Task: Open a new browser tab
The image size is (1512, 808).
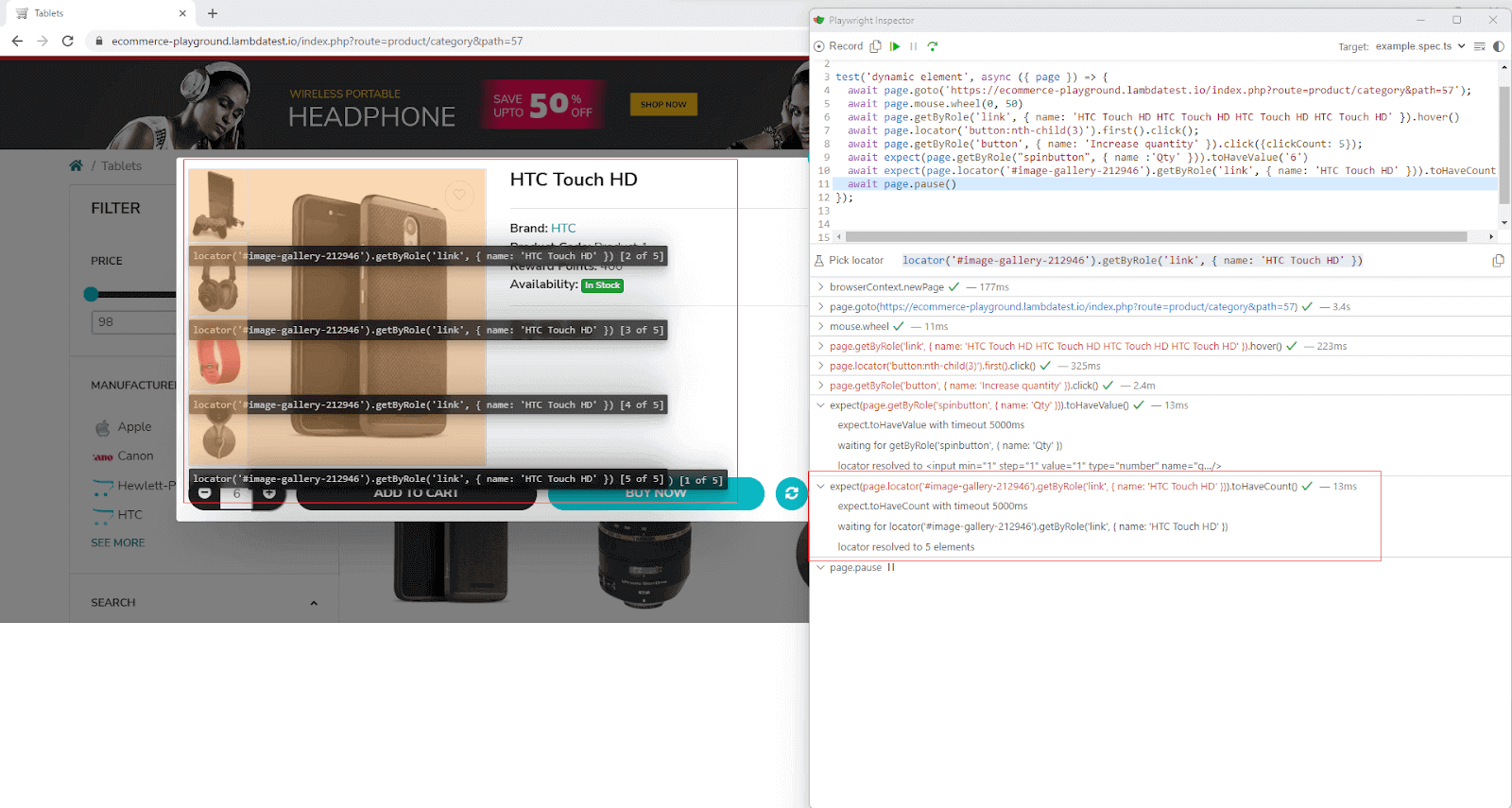Action: (213, 13)
